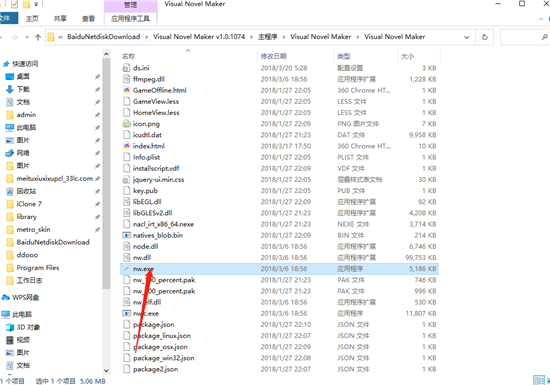Select GameView.less file name
The width and height of the screenshot is (550, 385).
pyautogui.click(x=156, y=101)
